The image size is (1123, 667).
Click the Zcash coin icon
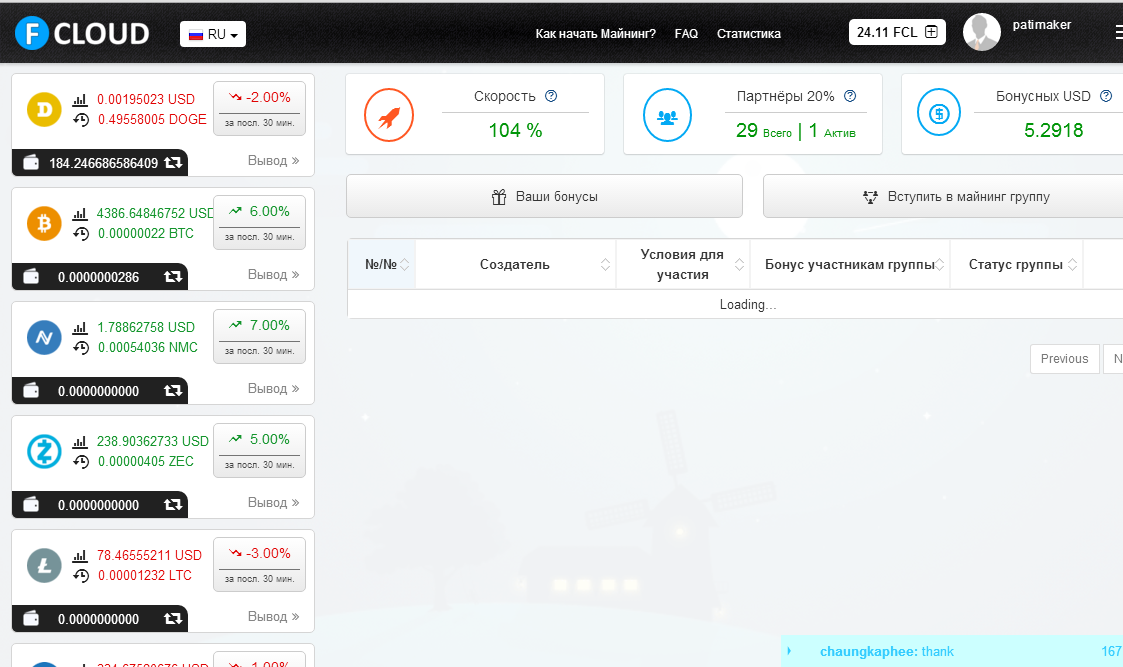coord(44,451)
